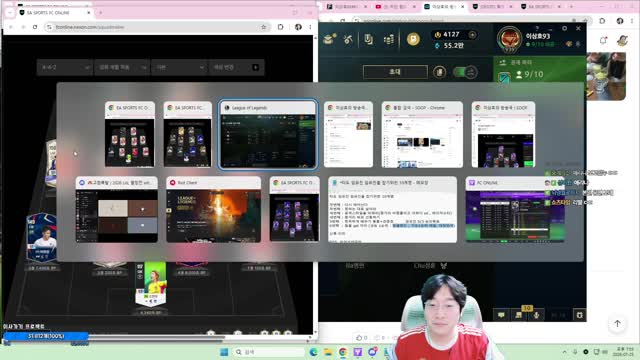This screenshot has width=640, height=360.
Task: Click the scroll-to-top arrow button
Action: (617, 323)
